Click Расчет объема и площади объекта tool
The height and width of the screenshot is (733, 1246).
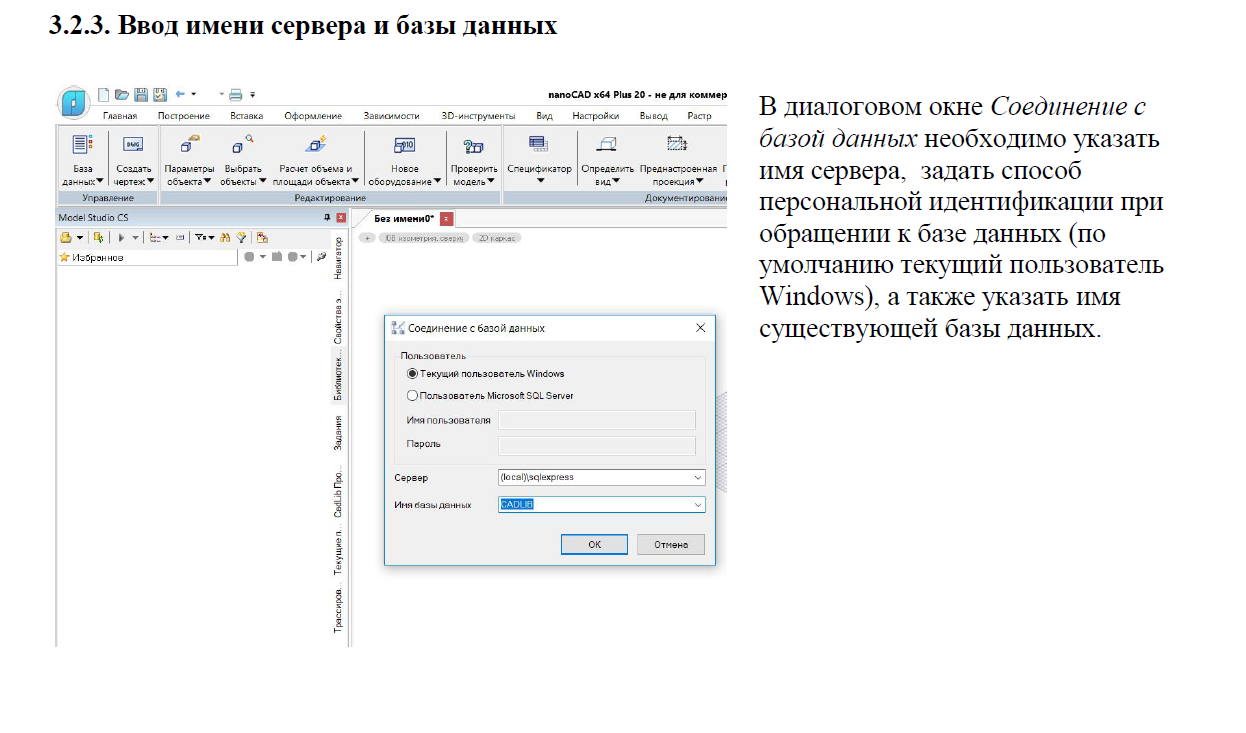tap(316, 160)
